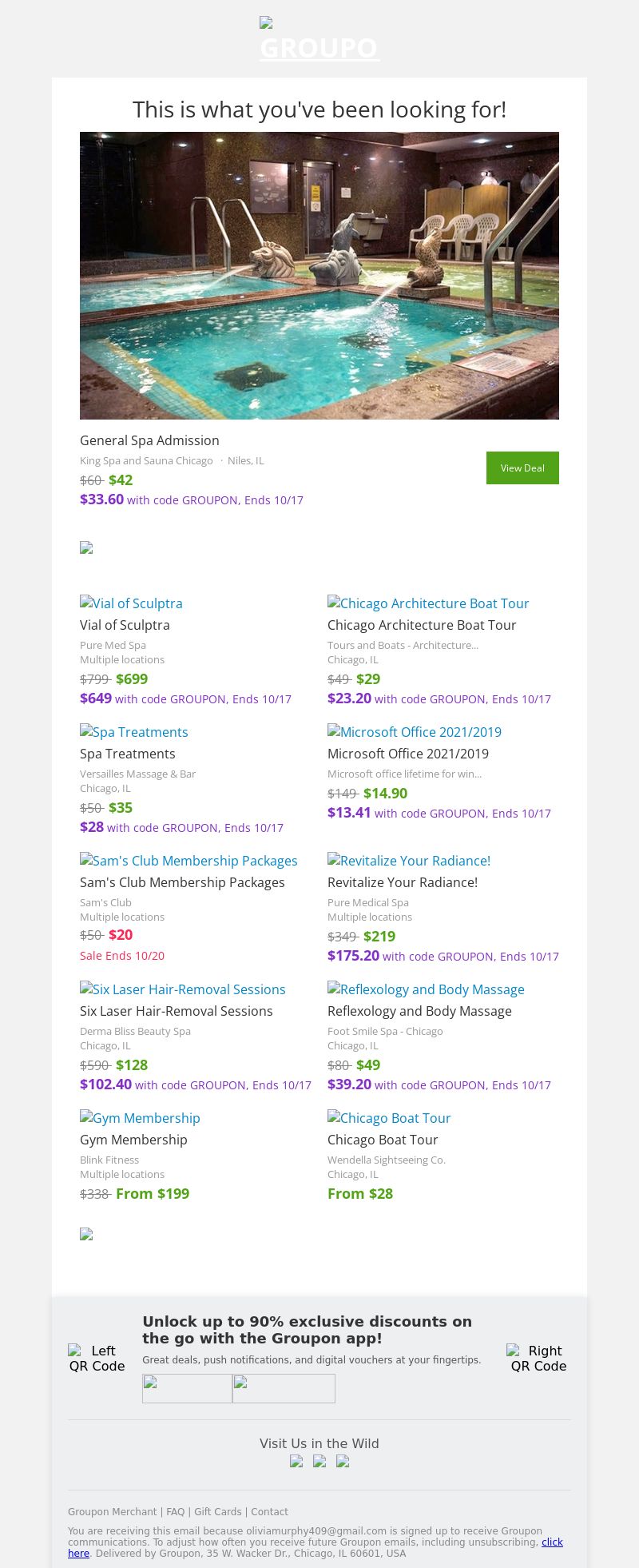639x1568 pixels.
Task: Click the View Deal button
Action: click(522, 468)
